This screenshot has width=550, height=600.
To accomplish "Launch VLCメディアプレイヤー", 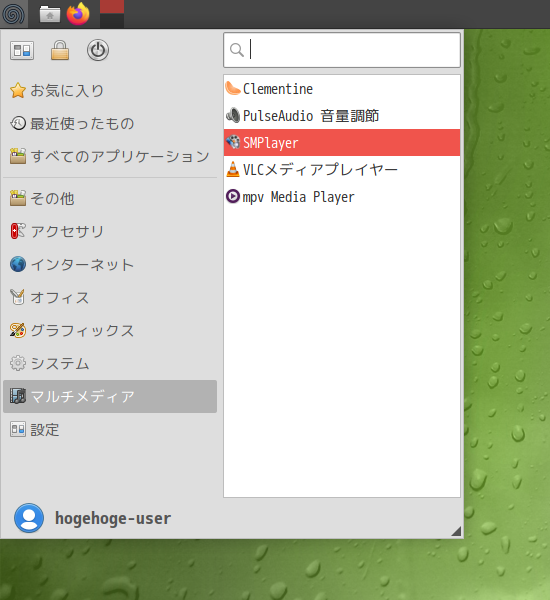I will pos(342,170).
